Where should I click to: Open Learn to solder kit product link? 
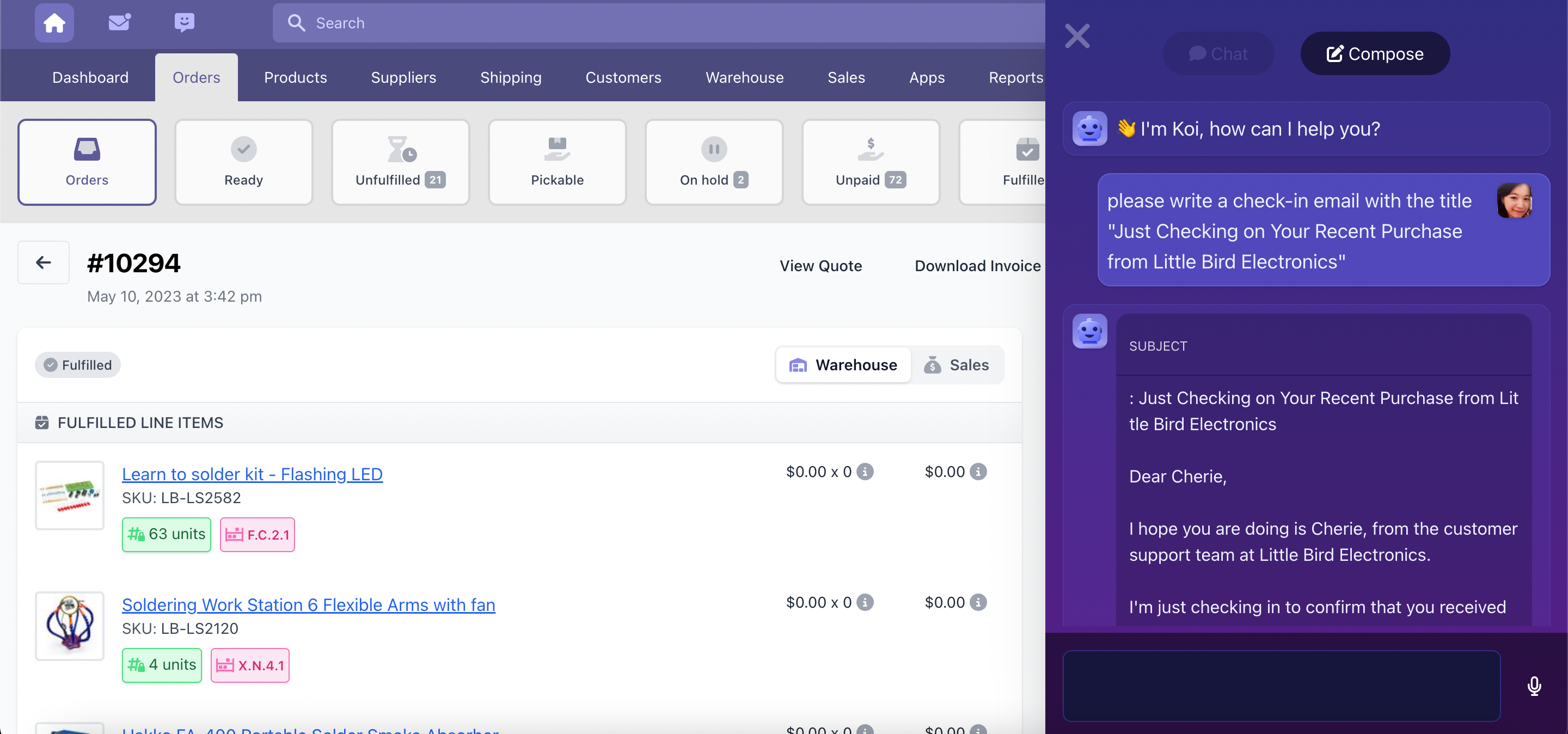tap(252, 474)
